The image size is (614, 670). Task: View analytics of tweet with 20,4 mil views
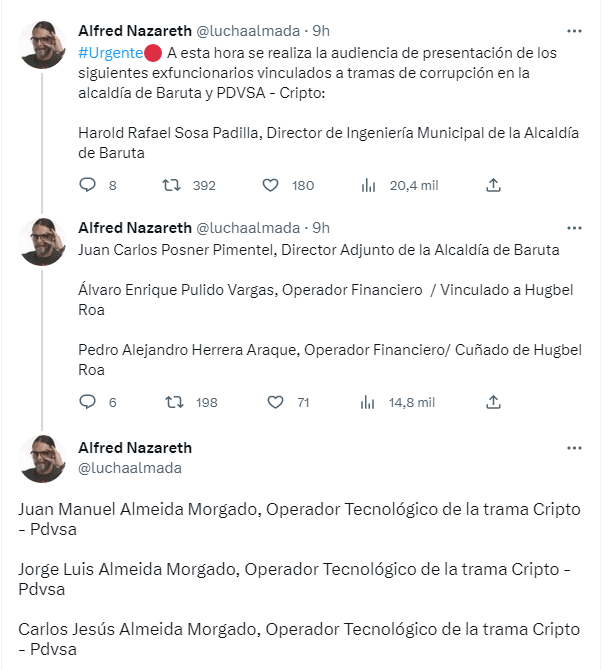click(368, 185)
